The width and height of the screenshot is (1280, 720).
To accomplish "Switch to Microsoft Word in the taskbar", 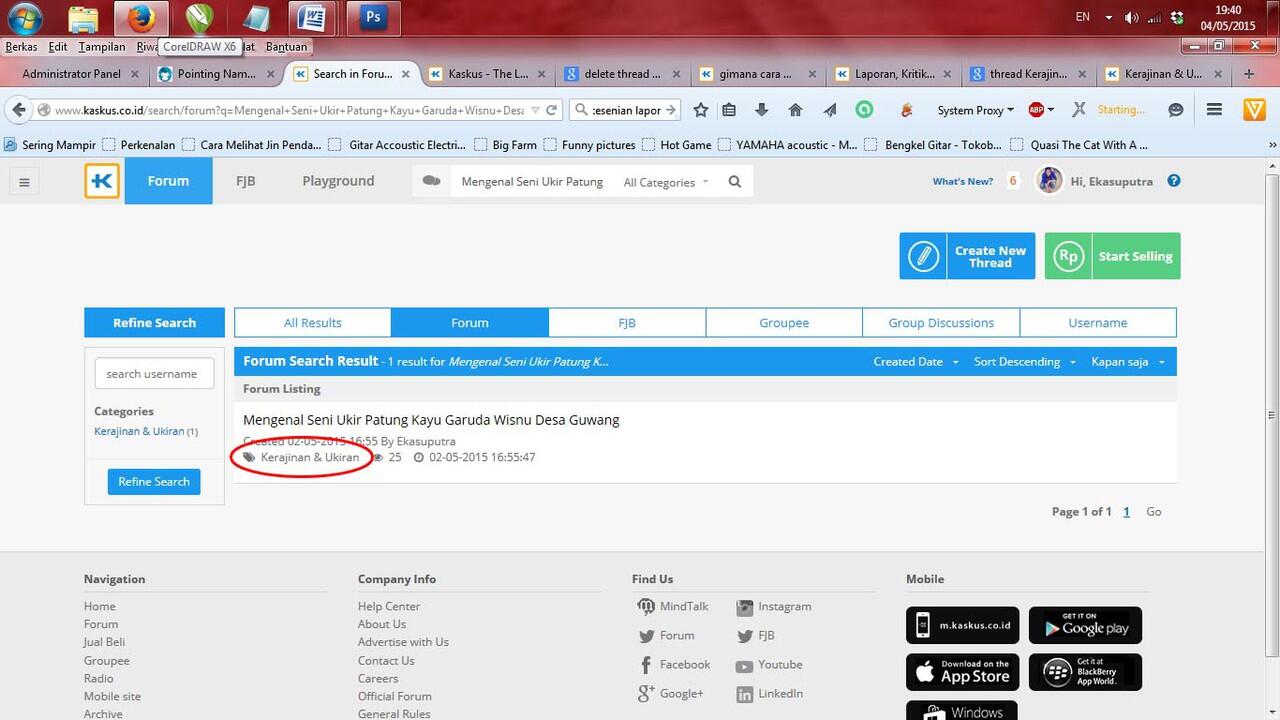I will (312, 18).
